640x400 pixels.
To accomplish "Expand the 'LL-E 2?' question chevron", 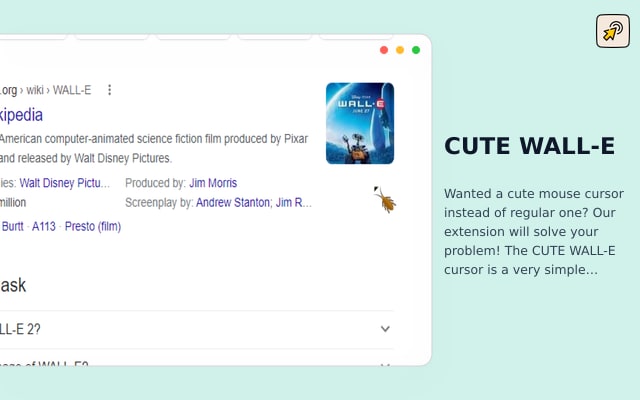I will point(385,329).
